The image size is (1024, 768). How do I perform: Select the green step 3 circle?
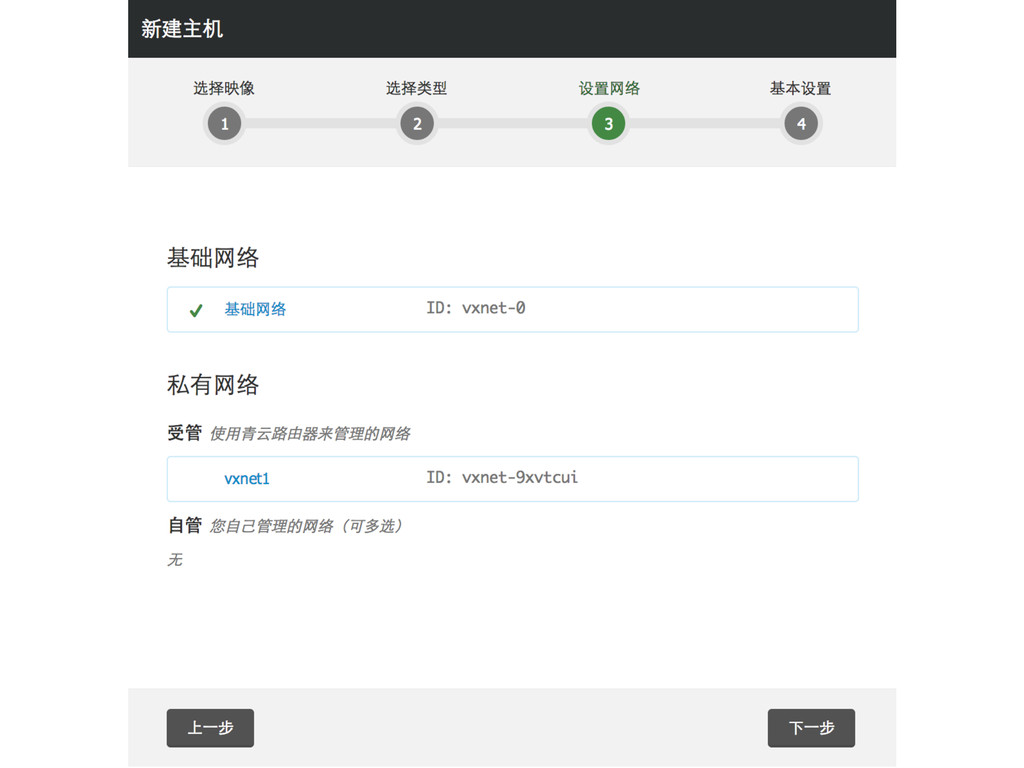pos(609,123)
